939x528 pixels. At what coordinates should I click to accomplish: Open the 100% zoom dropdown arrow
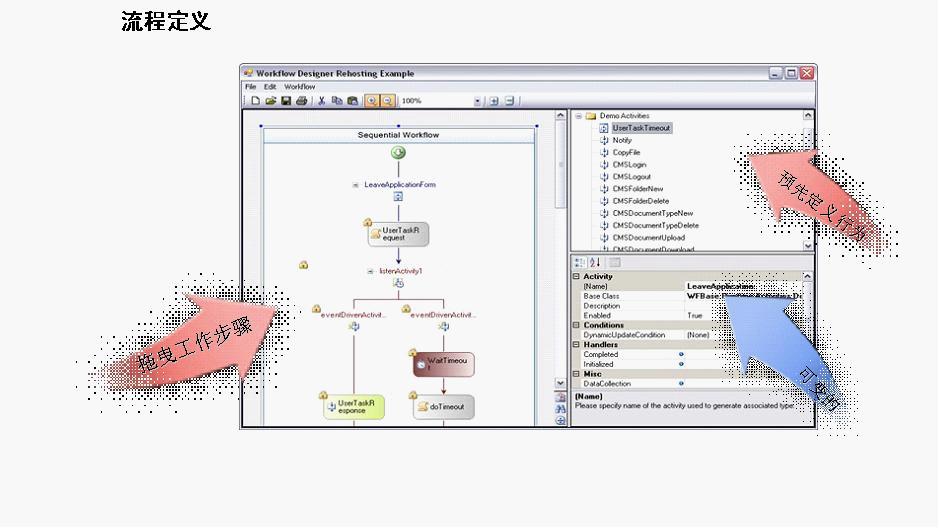click(x=477, y=101)
